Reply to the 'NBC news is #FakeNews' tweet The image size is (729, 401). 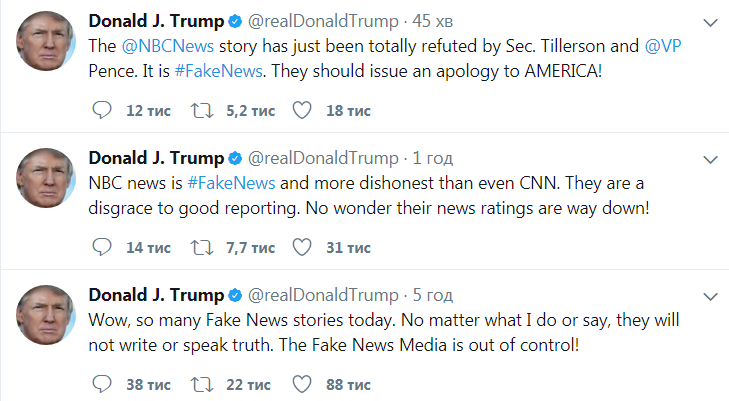[x=100, y=247]
